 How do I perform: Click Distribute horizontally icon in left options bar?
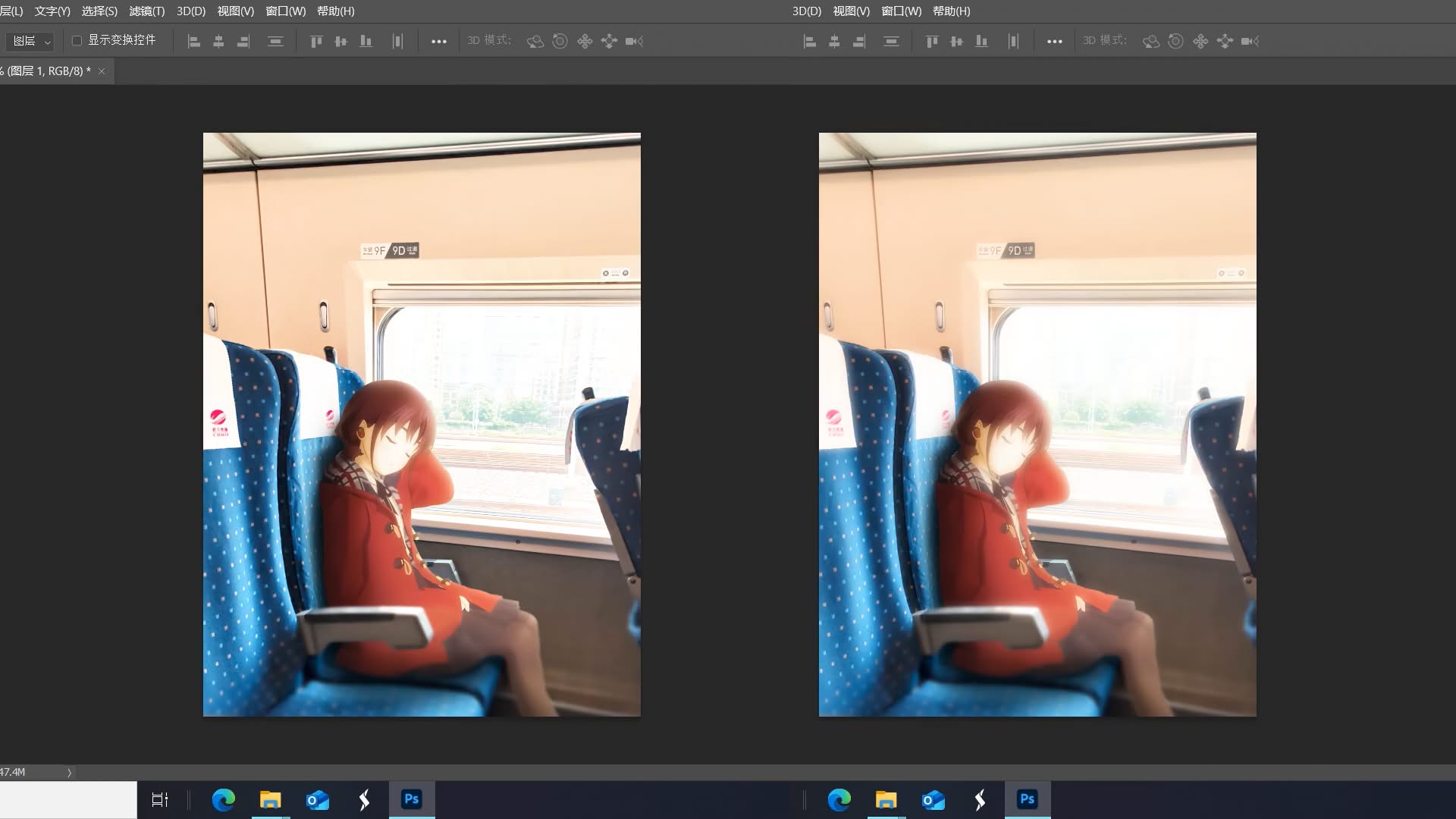pos(397,42)
